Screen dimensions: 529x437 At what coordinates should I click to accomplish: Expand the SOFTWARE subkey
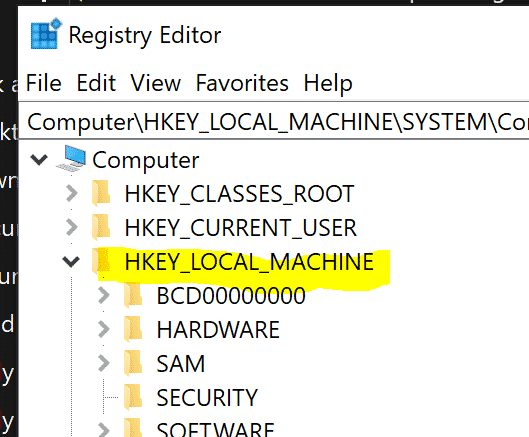pyautogui.click(x=104, y=430)
